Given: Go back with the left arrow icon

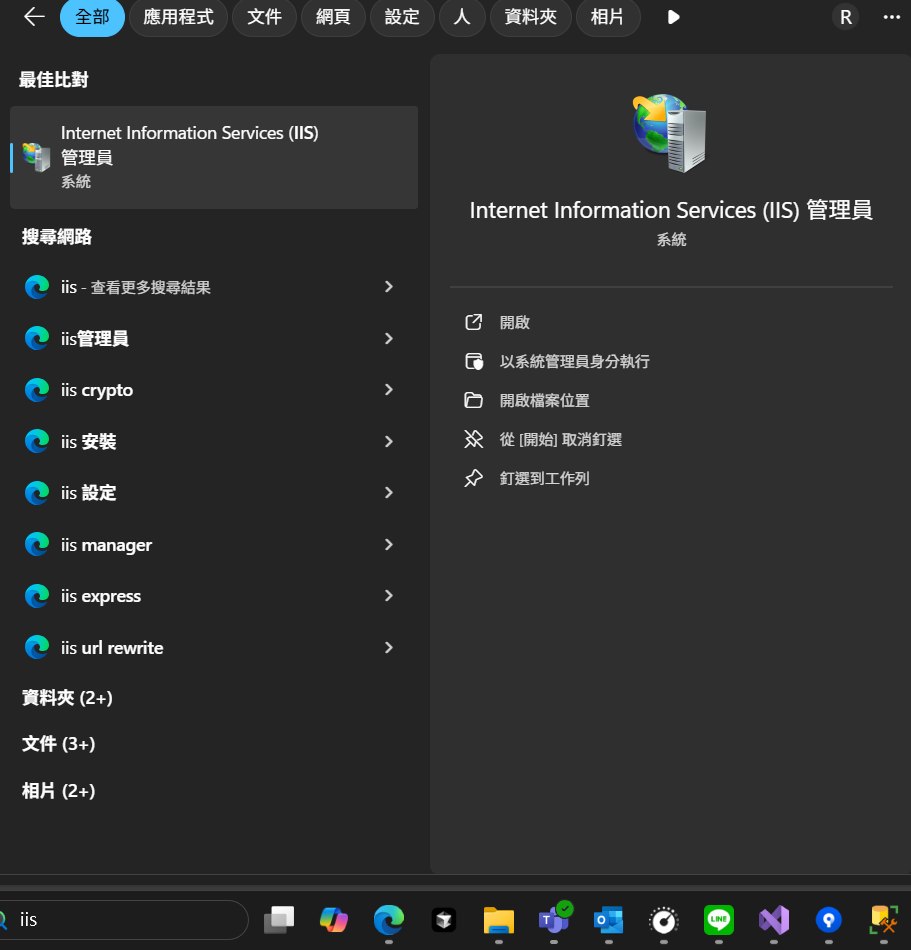Looking at the screenshot, I should (x=34, y=17).
